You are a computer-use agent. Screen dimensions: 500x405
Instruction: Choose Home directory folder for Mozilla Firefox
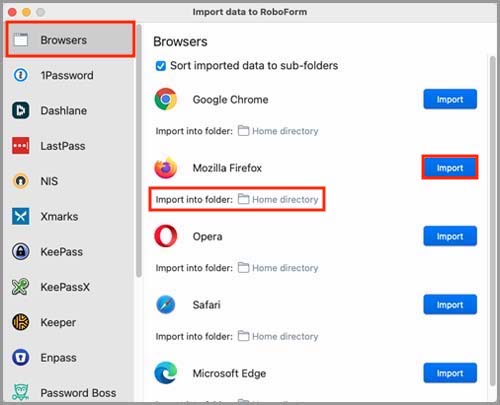point(278,199)
